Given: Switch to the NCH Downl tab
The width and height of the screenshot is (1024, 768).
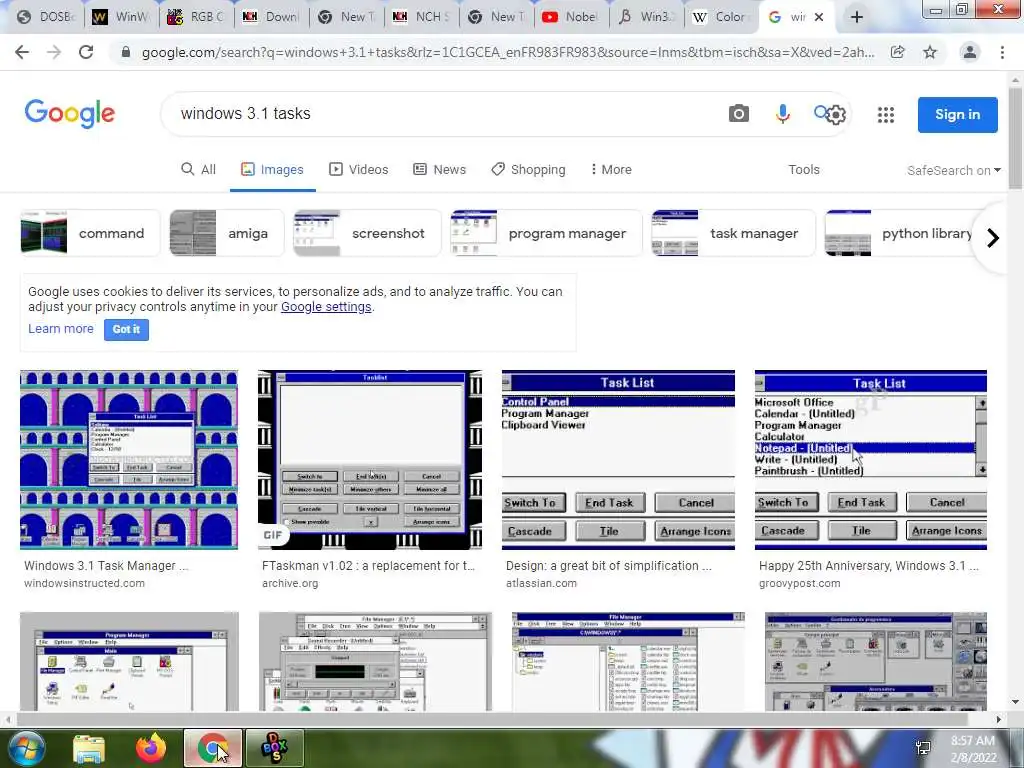Looking at the screenshot, I should (x=272, y=17).
